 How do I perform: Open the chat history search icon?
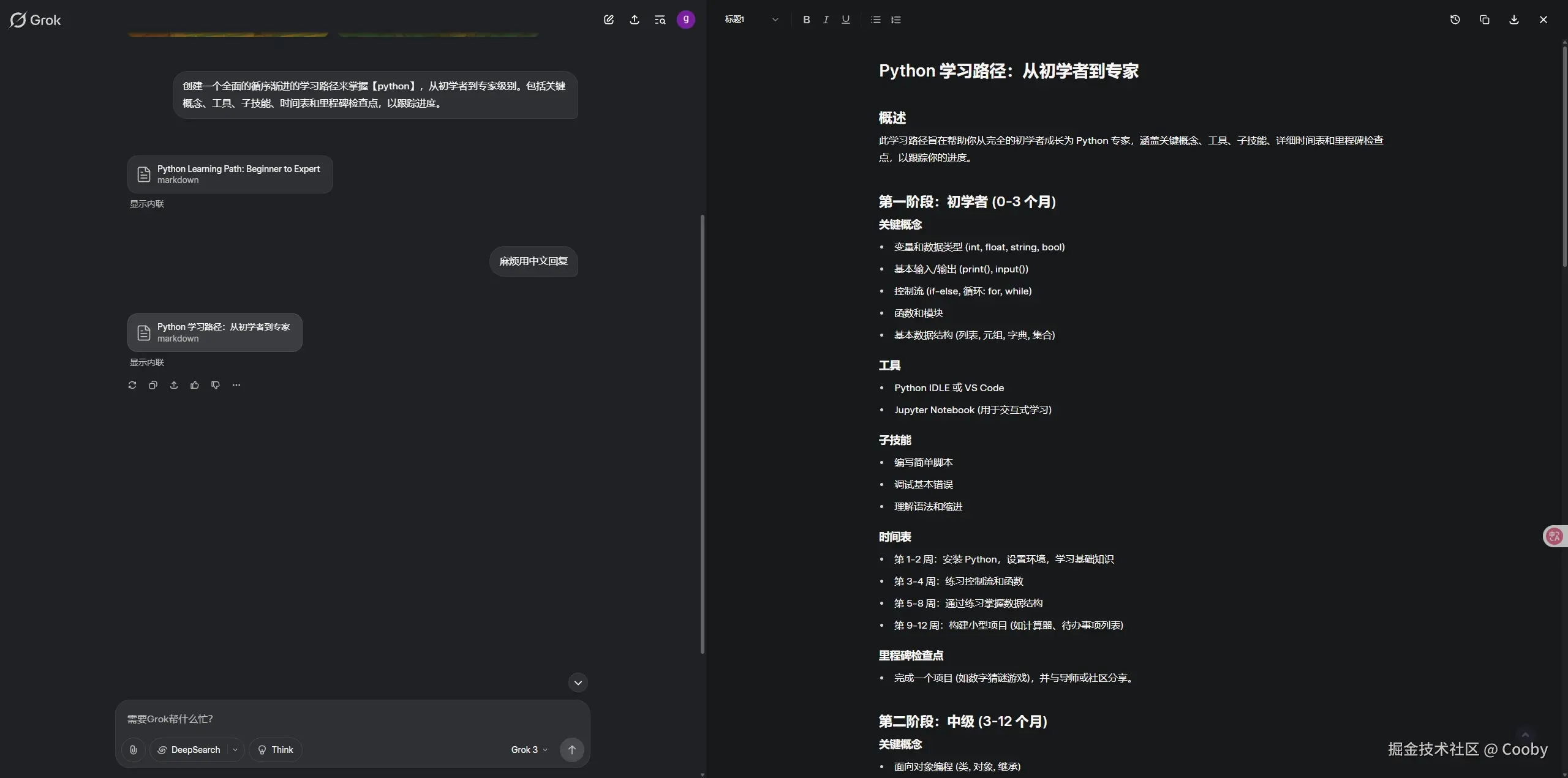tap(660, 20)
